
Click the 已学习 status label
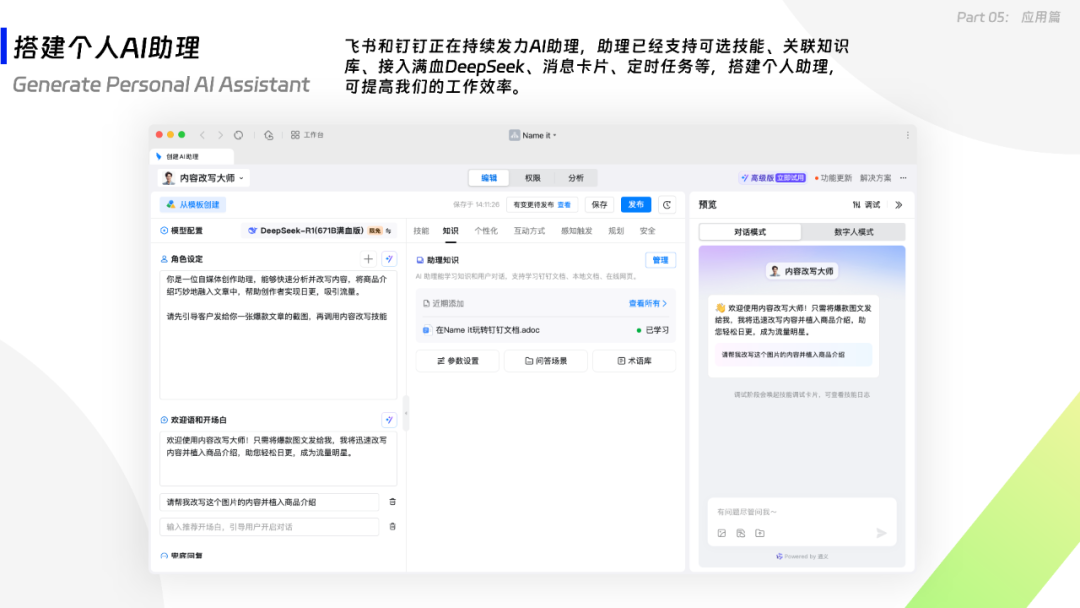click(x=653, y=330)
